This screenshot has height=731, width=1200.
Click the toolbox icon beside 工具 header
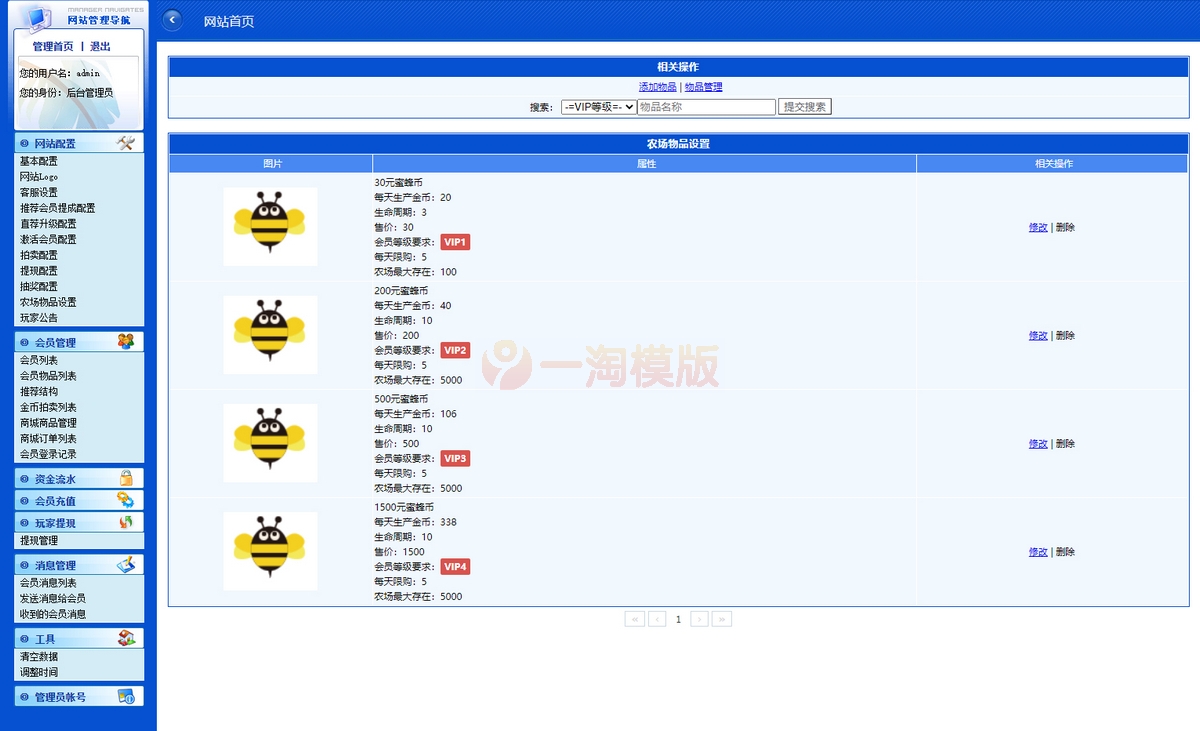point(125,638)
